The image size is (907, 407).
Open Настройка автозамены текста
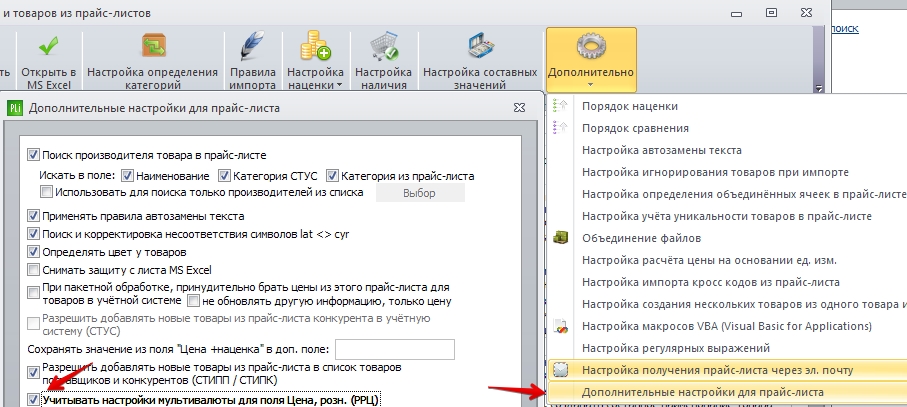click(x=662, y=150)
